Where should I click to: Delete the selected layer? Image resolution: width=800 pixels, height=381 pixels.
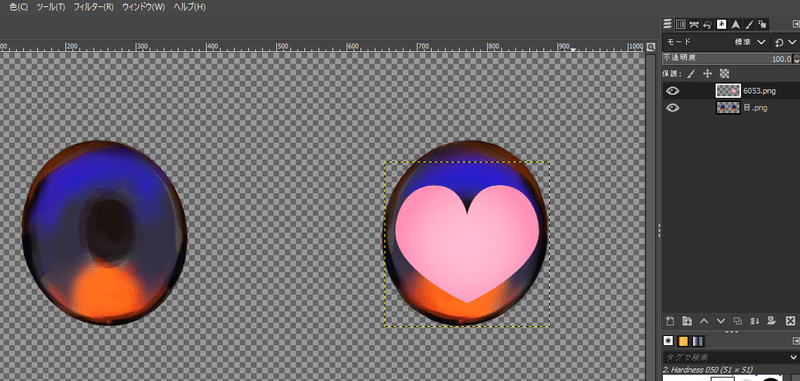click(x=790, y=321)
